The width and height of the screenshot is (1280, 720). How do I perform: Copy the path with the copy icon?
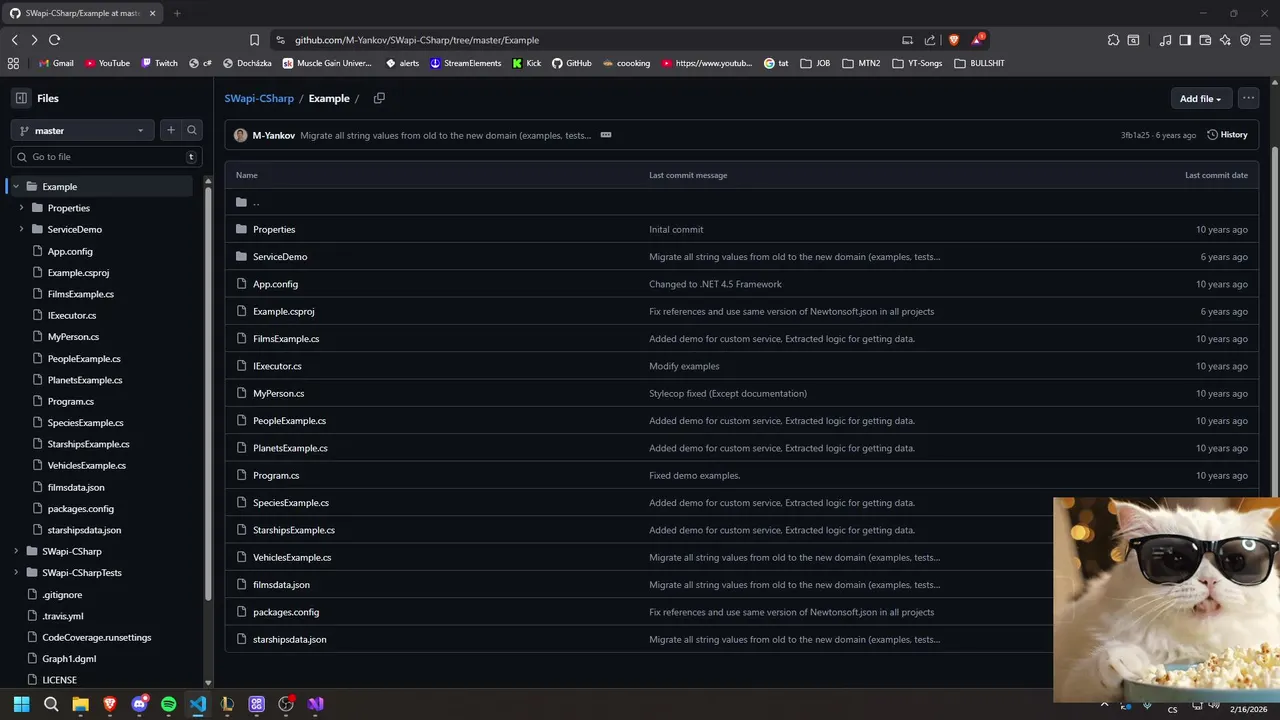tap(379, 98)
